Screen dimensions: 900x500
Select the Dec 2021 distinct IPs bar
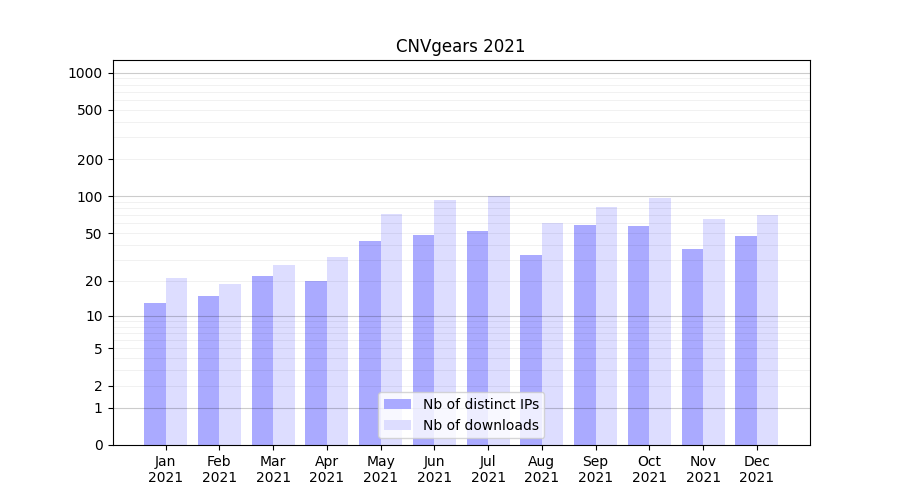[746, 340]
